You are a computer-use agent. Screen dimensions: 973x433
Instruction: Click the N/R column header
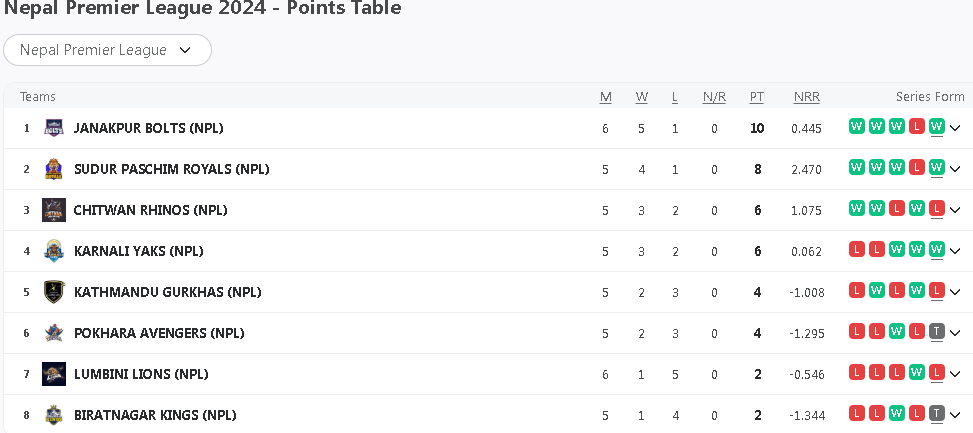point(714,97)
